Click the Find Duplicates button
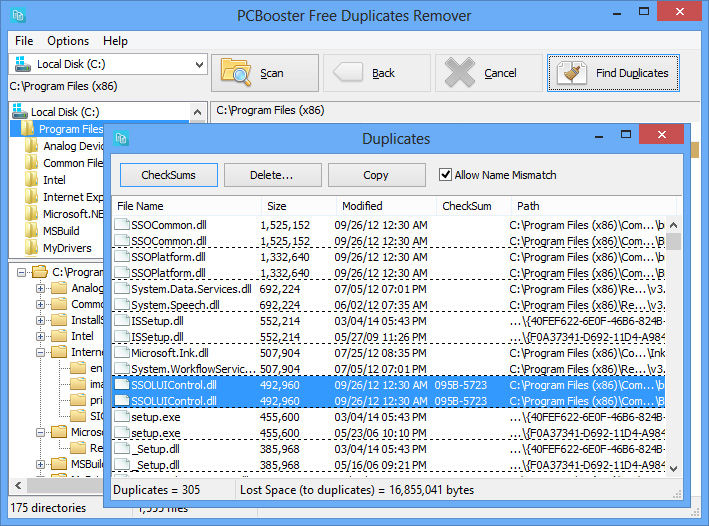Image resolution: width=709 pixels, height=526 pixels. pyautogui.click(x=613, y=73)
